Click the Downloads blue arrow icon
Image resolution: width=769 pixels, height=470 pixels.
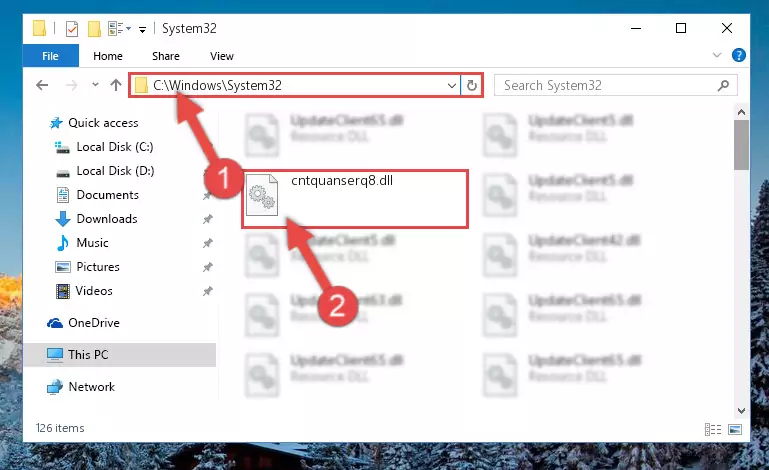63,219
